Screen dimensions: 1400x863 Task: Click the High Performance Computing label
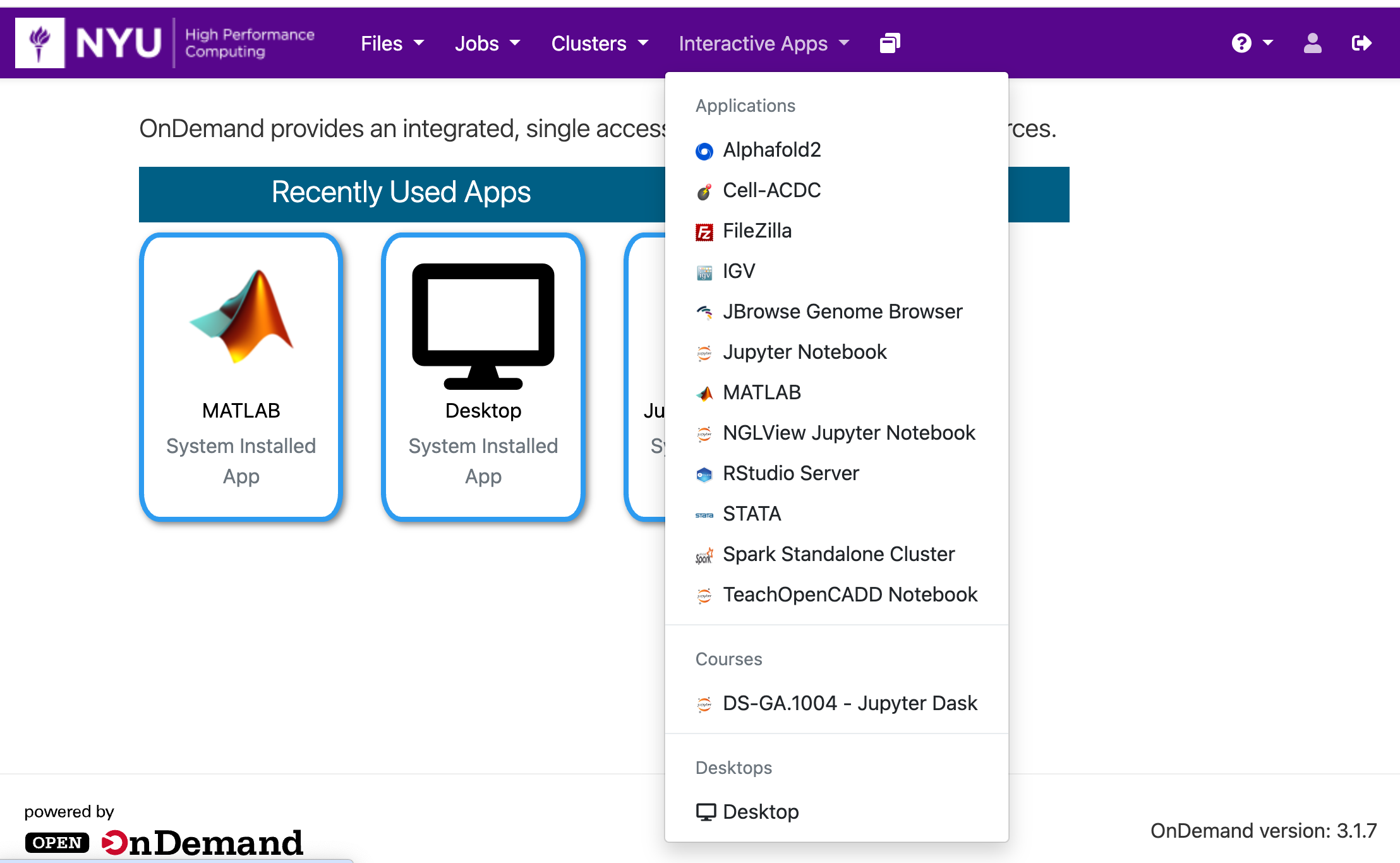coord(250,43)
